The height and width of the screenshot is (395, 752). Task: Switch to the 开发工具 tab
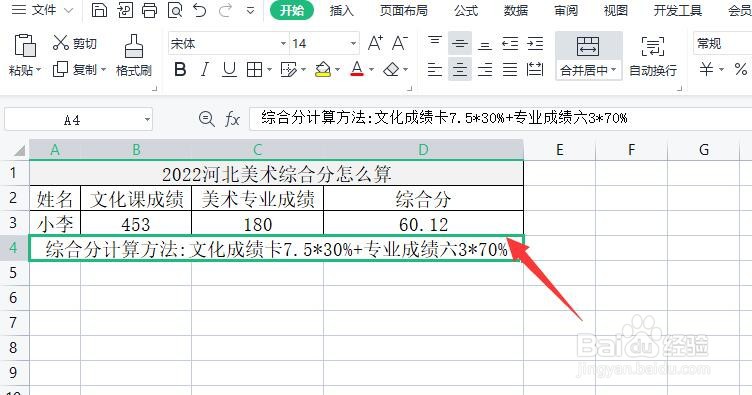click(x=677, y=10)
